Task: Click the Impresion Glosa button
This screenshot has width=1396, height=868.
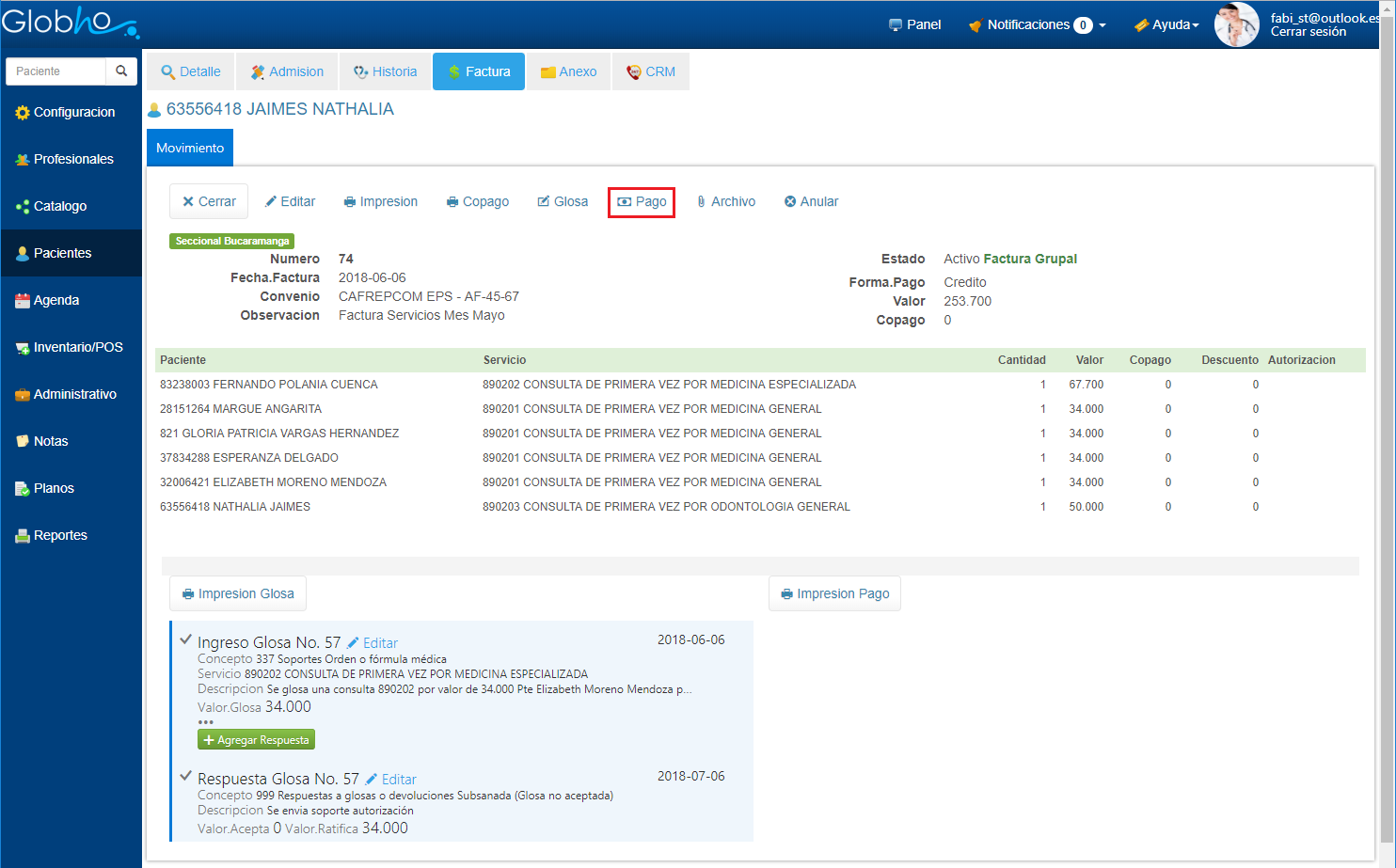Action: 238,594
